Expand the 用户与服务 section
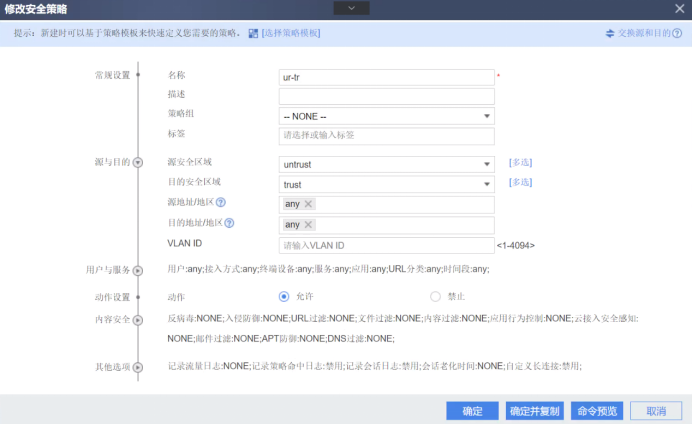The width and height of the screenshot is (693, 424). point(138,271)
